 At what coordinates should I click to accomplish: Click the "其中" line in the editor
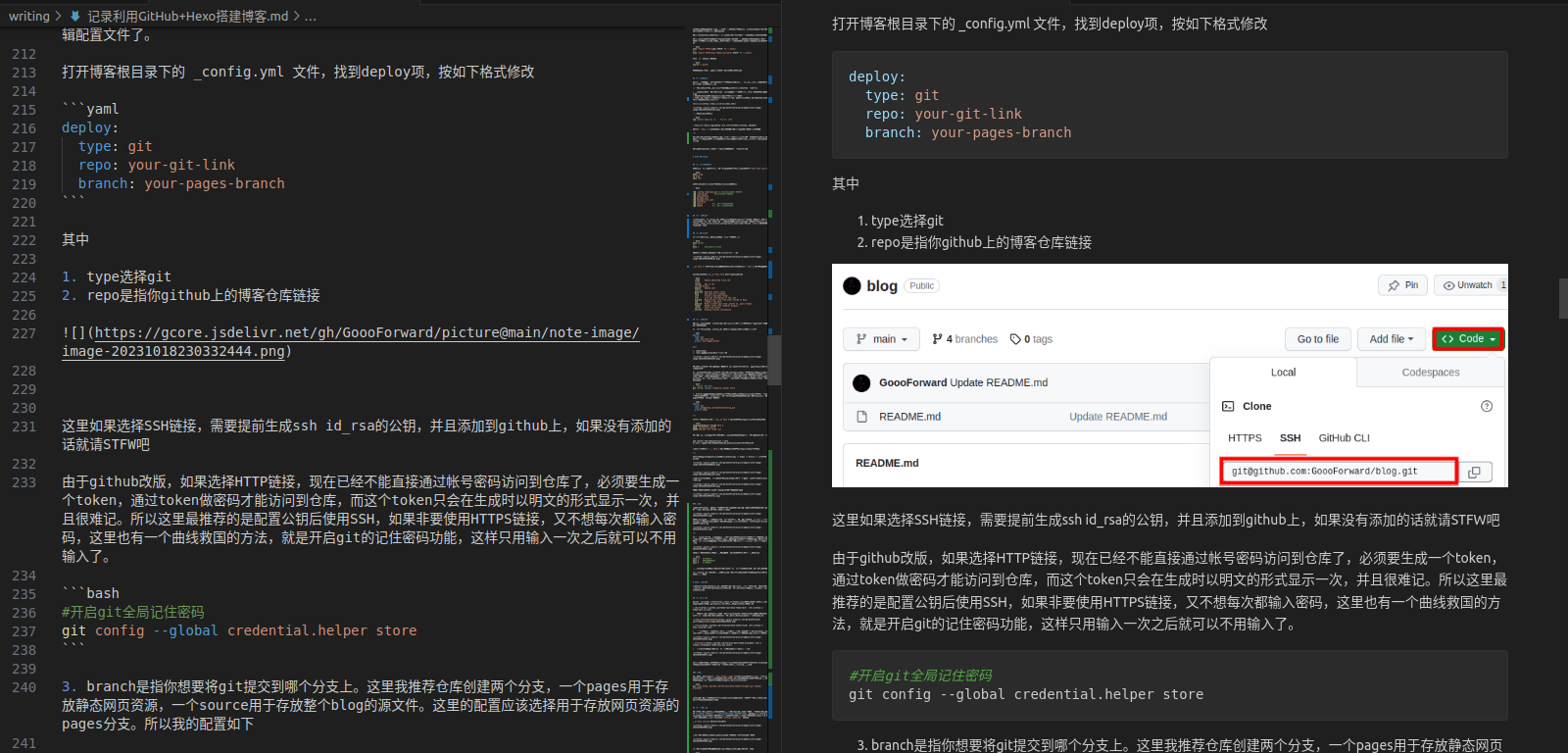coord(75,239)
